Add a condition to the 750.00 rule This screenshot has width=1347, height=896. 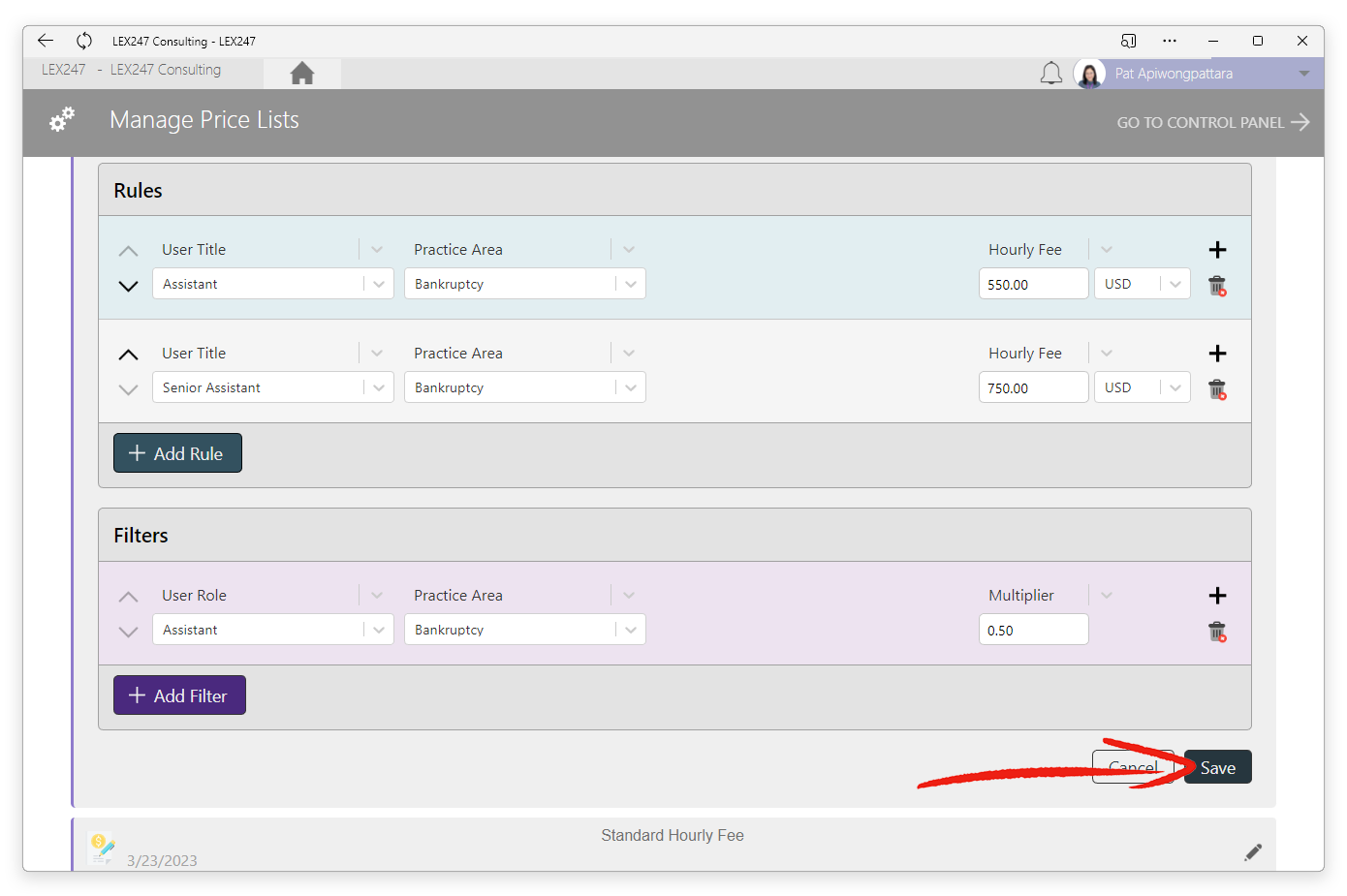tap(1218, 354)
